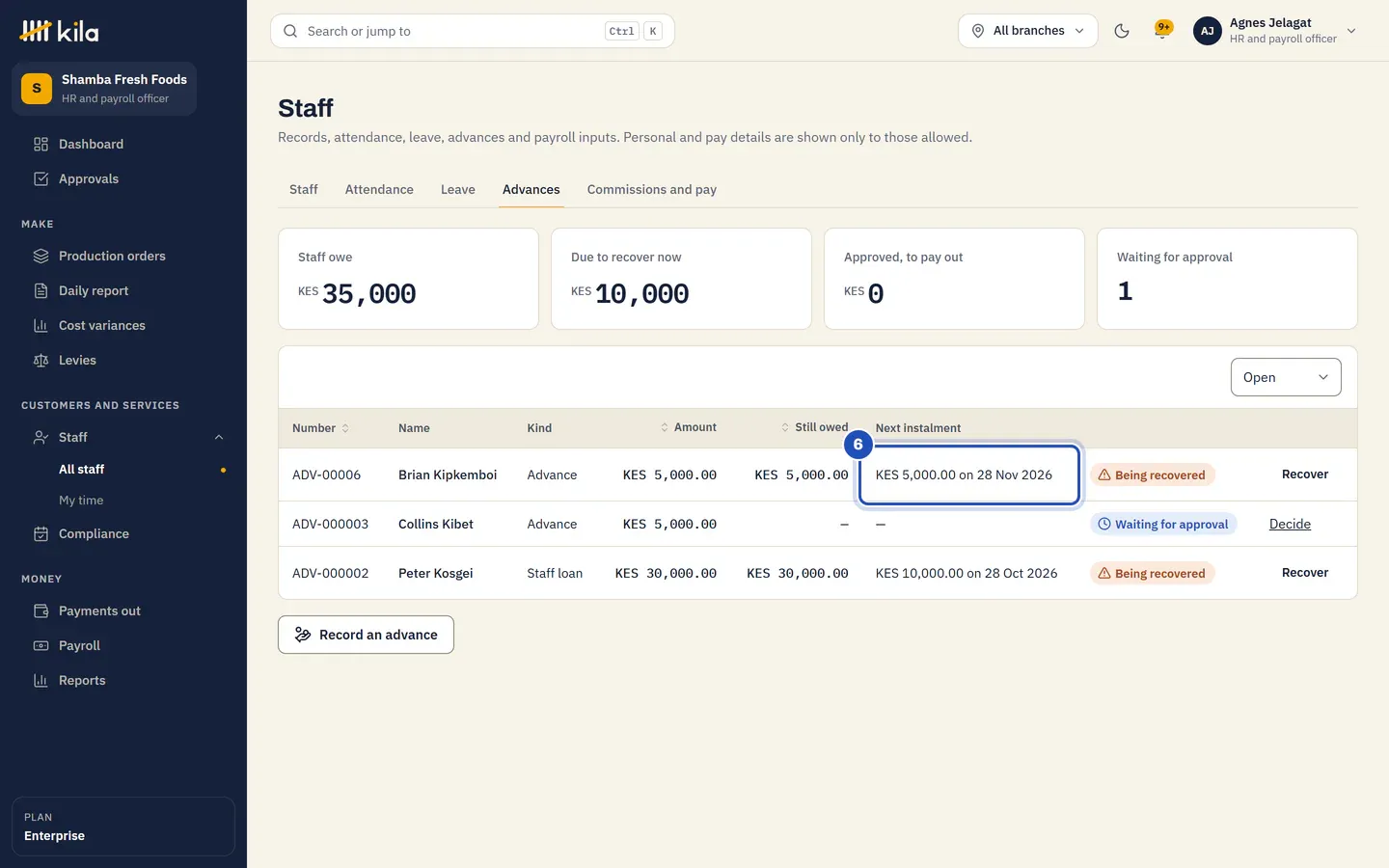The height and width of the screenshot is (868, 1389).
Task: Switch to the Leave tab
Action: point(458,189)
